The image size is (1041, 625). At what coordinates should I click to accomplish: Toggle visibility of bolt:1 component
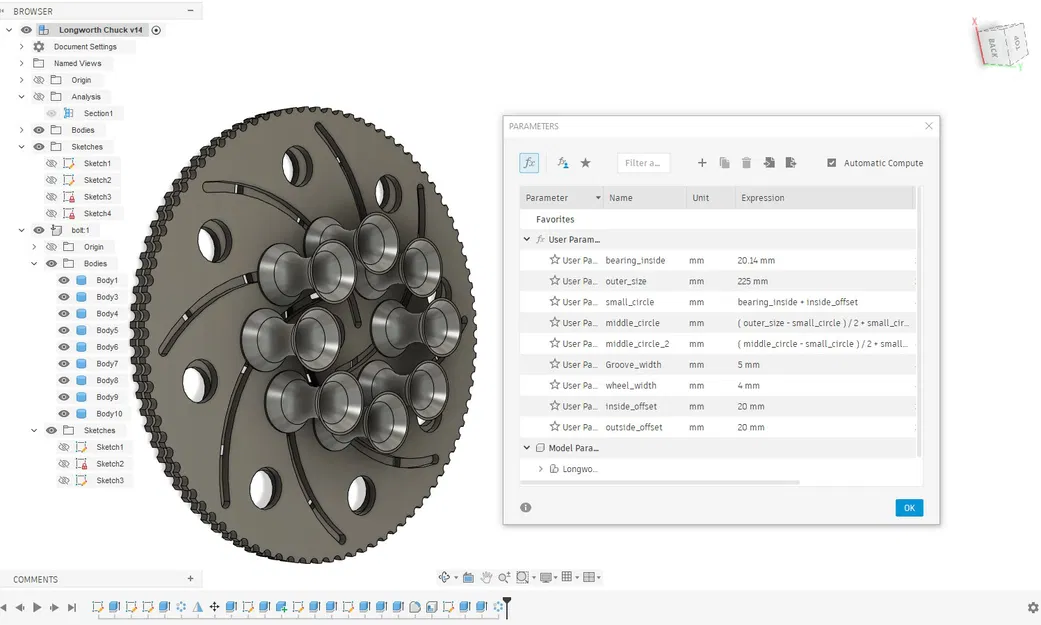point(39,230)
